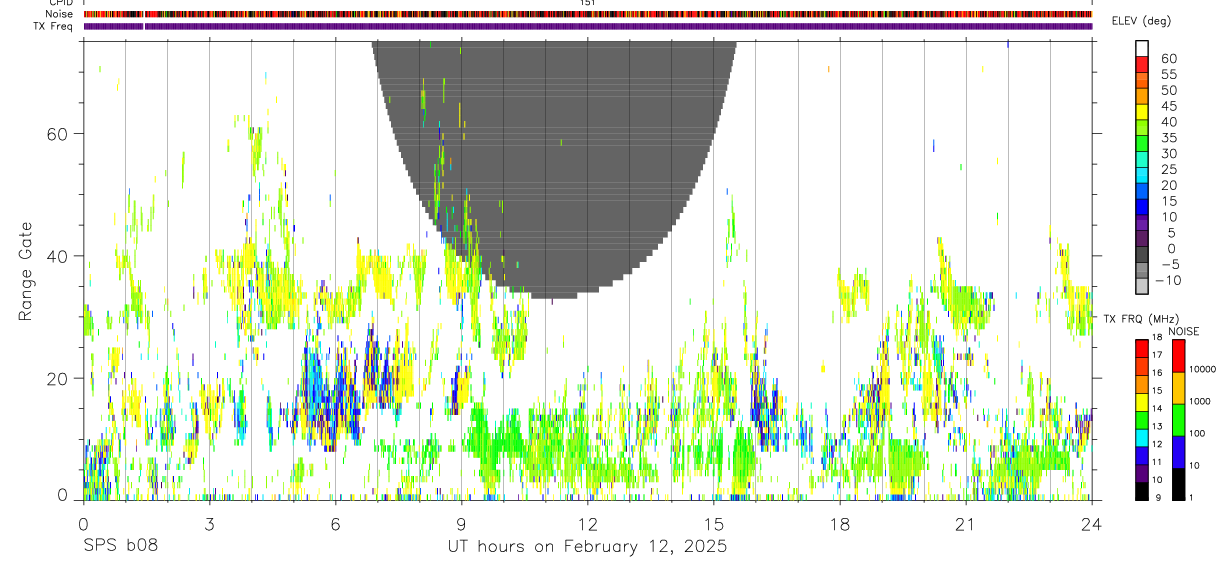Click the yellow segment of the ELEV color bar
Image resolution: width=1228 pixels, height=567 pixels.
(x=1143, y=113)
